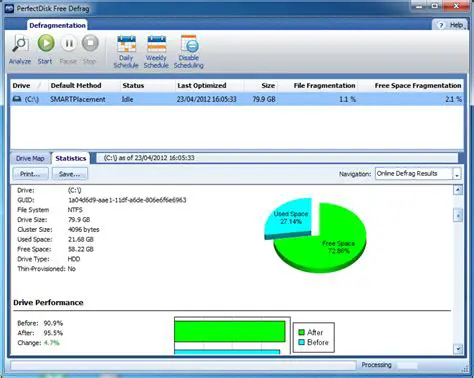
Task: Click the 58.22 GB free space value
Action: pos(81,249)
